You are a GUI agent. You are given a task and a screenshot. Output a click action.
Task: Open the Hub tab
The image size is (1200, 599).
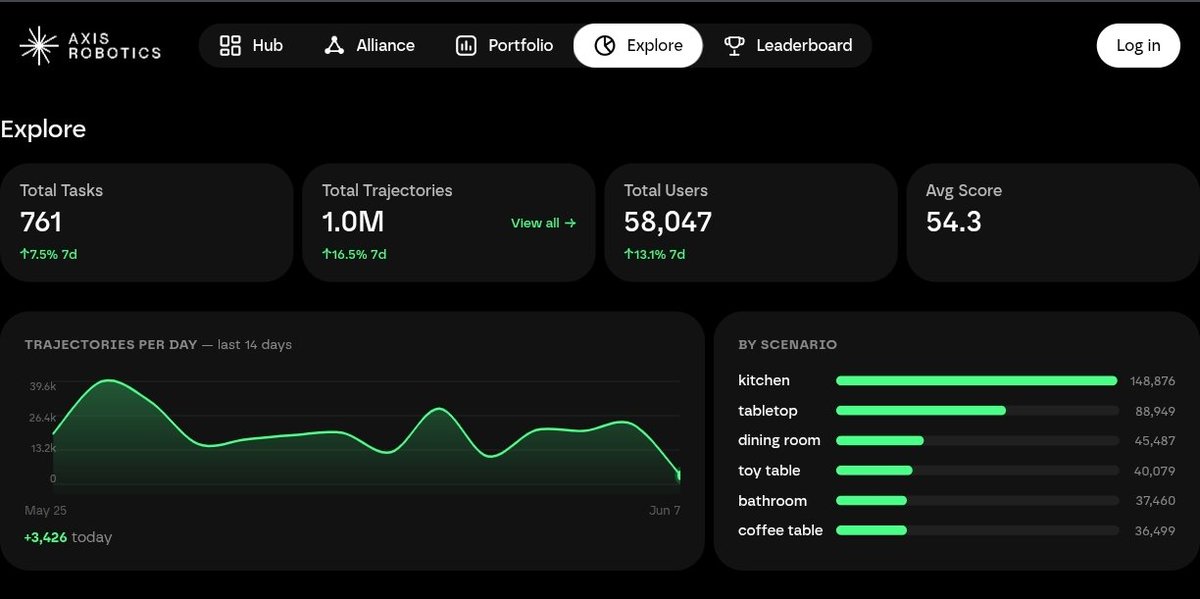pos(251,45)
